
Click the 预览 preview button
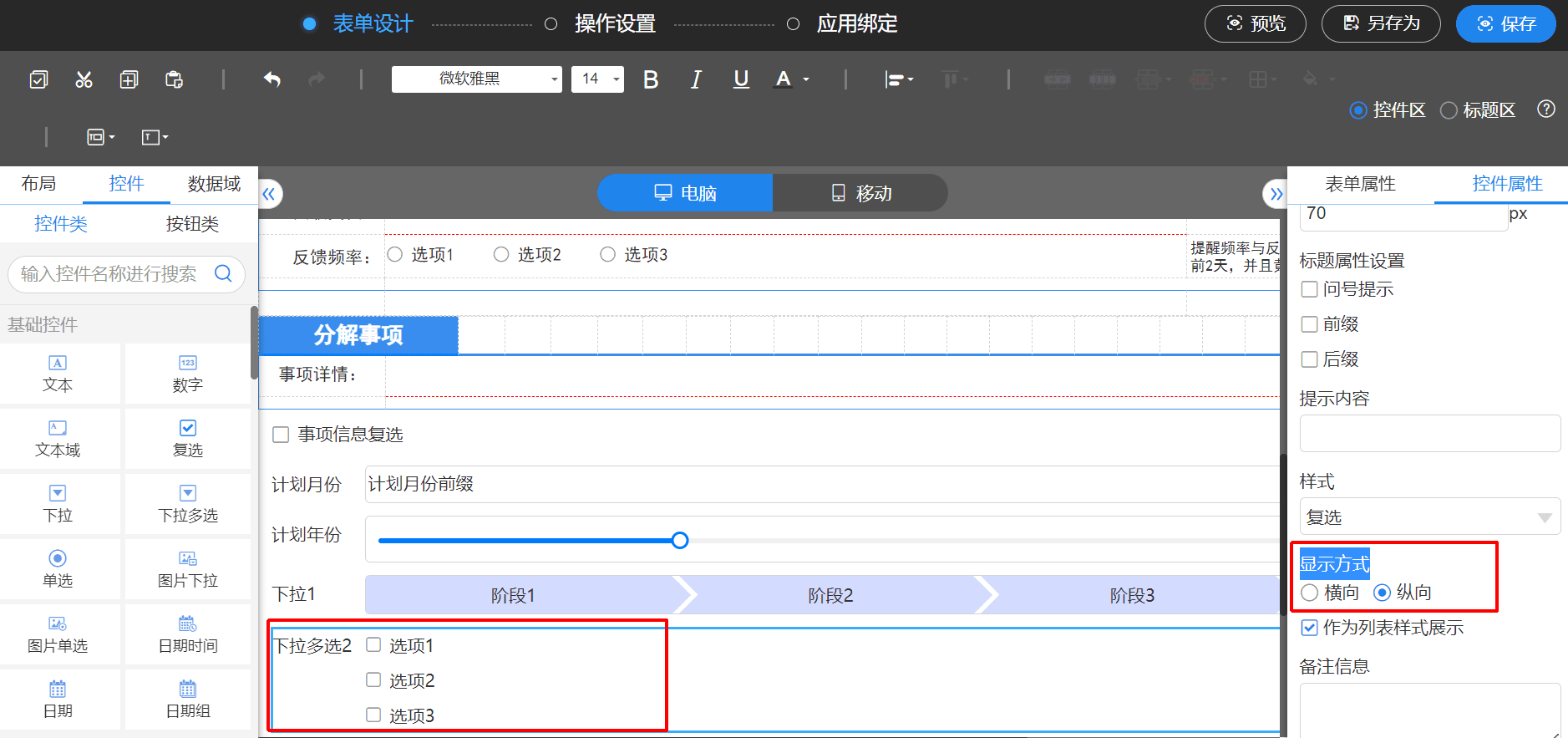coord(1256,23)
